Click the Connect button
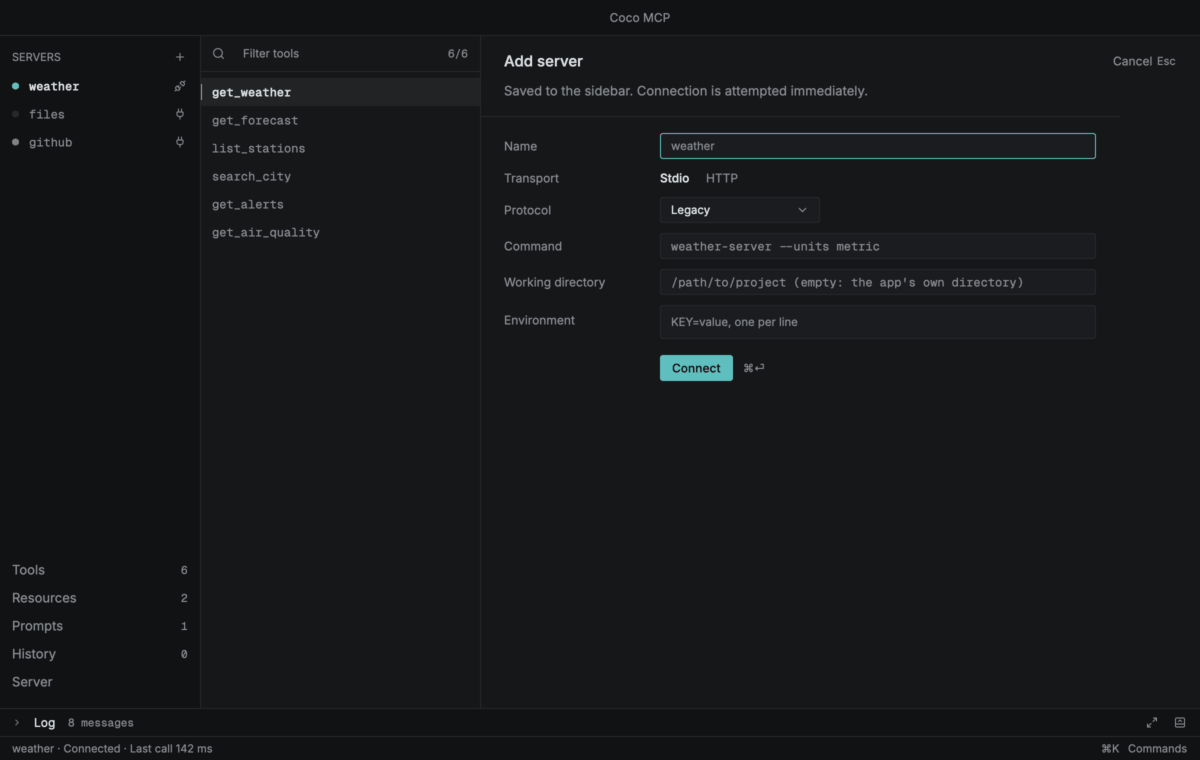The image size is (1200, 760). (x=696, y=368)
